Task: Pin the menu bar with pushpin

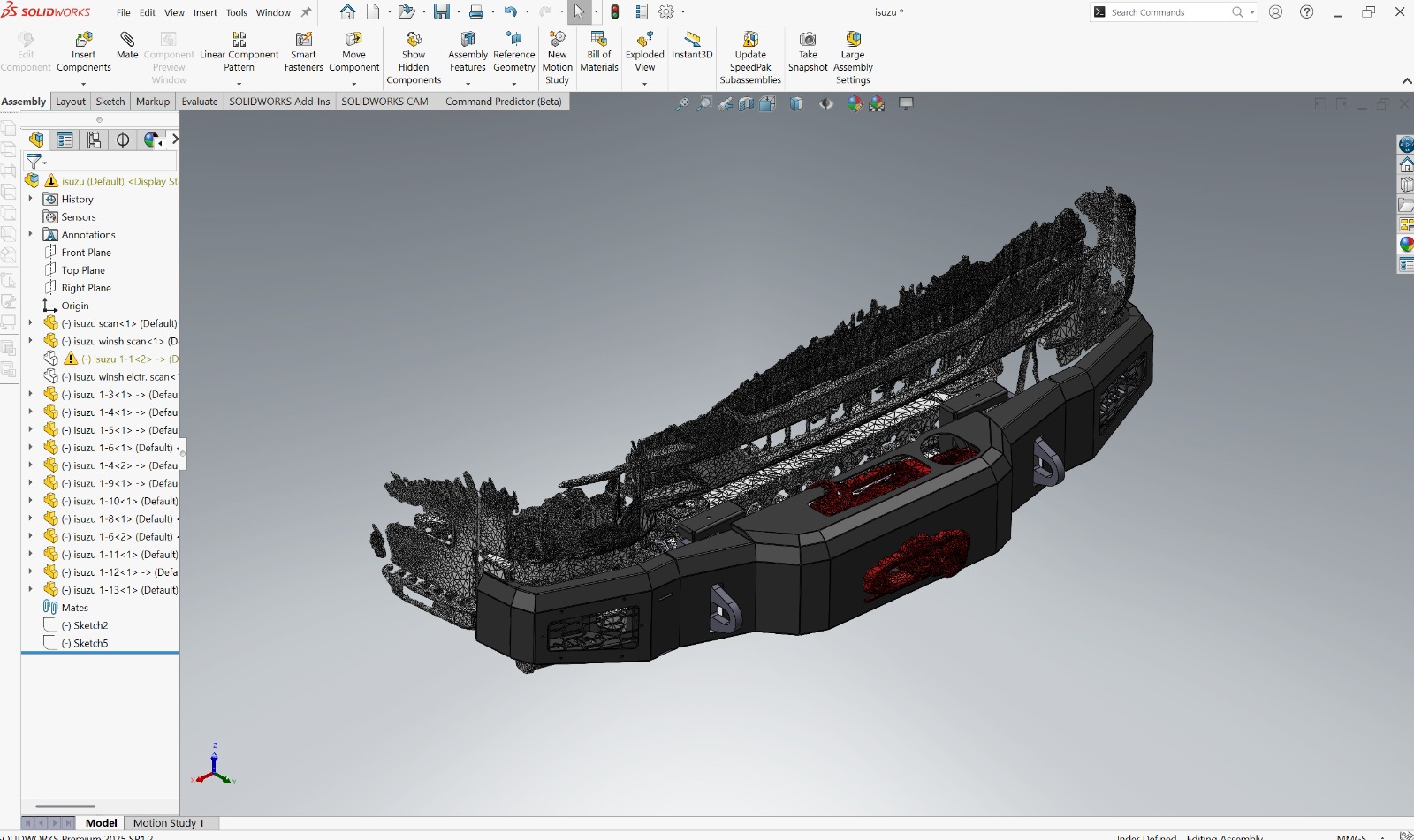Action: (306, 12)
